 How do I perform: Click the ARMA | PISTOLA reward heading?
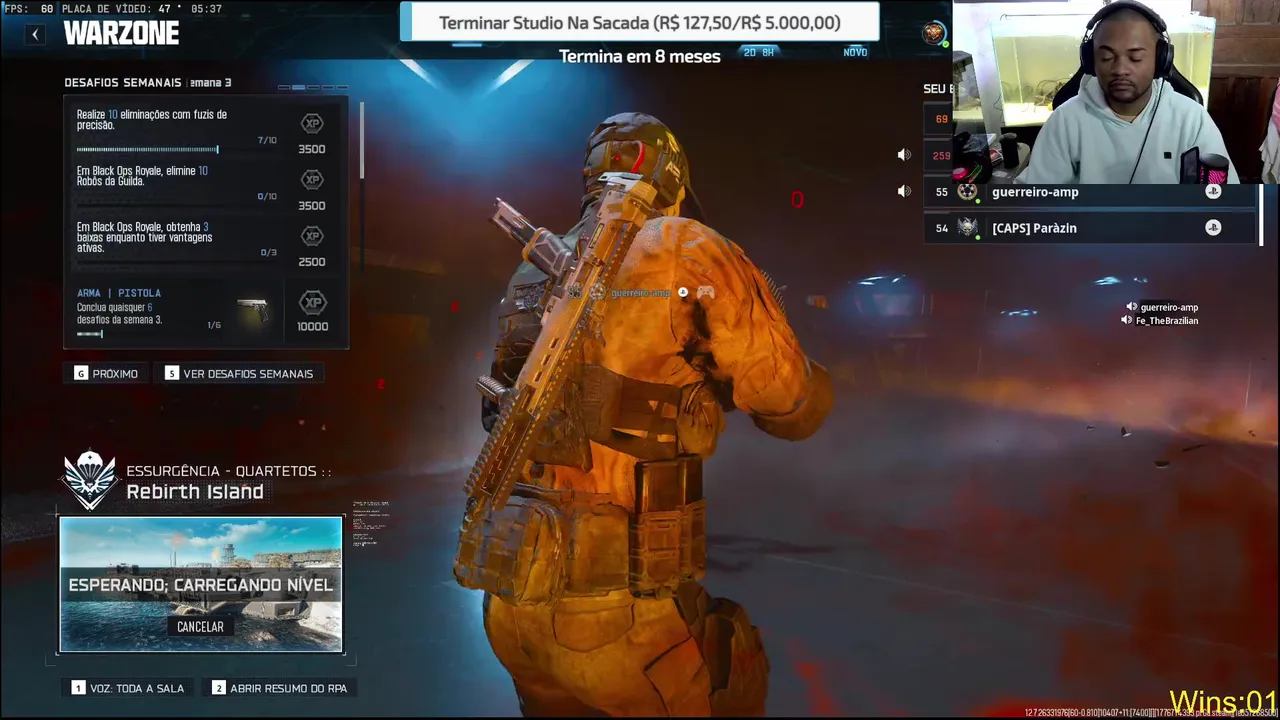[119, 293]
